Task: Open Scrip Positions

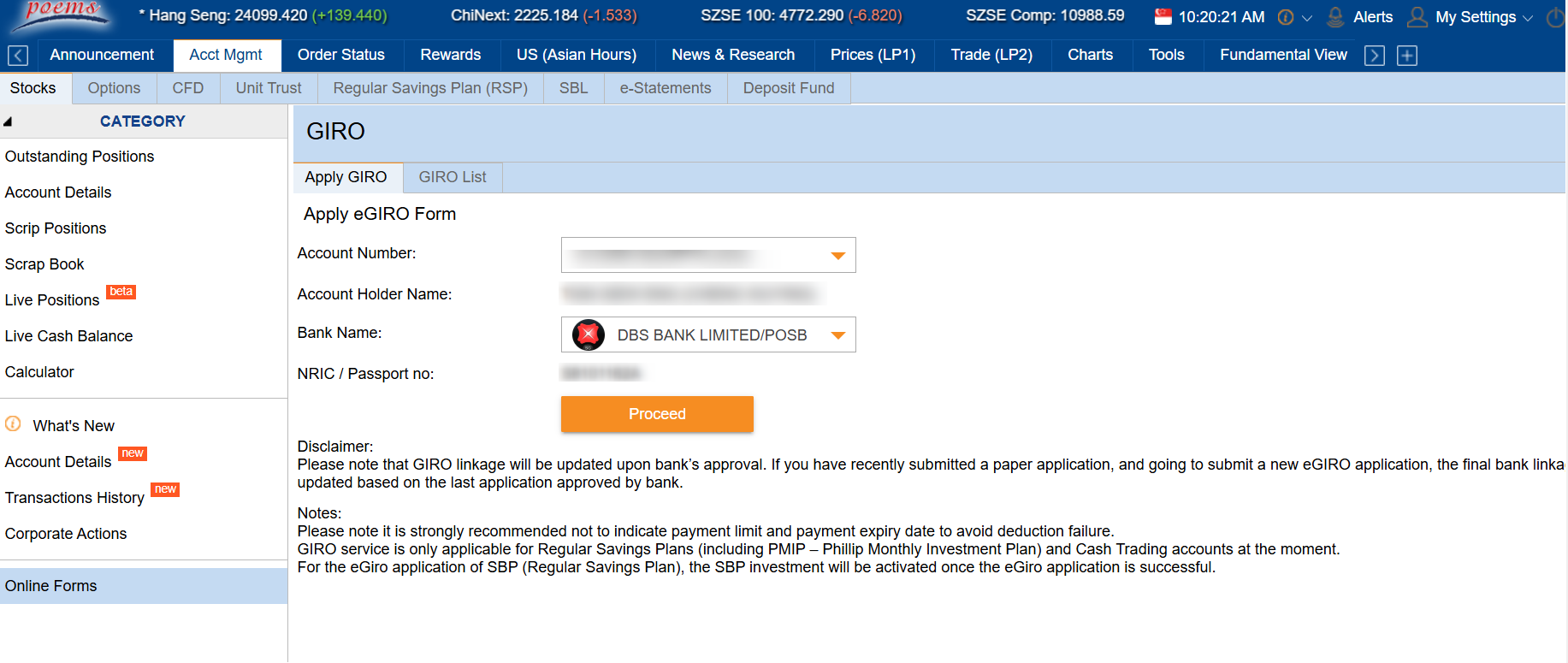Action: [x=56, y=228]
